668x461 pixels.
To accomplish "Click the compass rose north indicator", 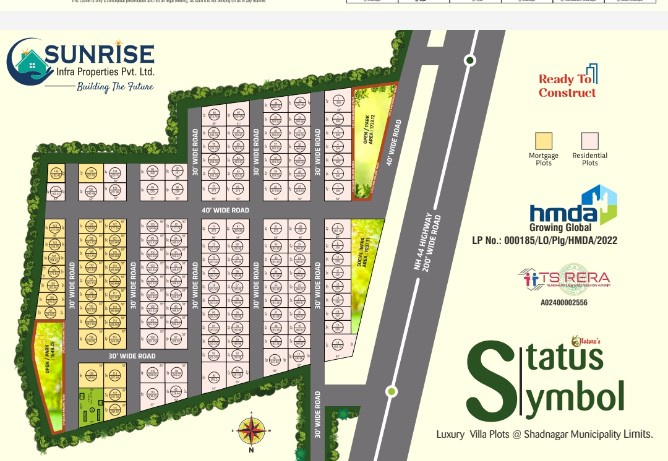I will click(x=250, y=432).
